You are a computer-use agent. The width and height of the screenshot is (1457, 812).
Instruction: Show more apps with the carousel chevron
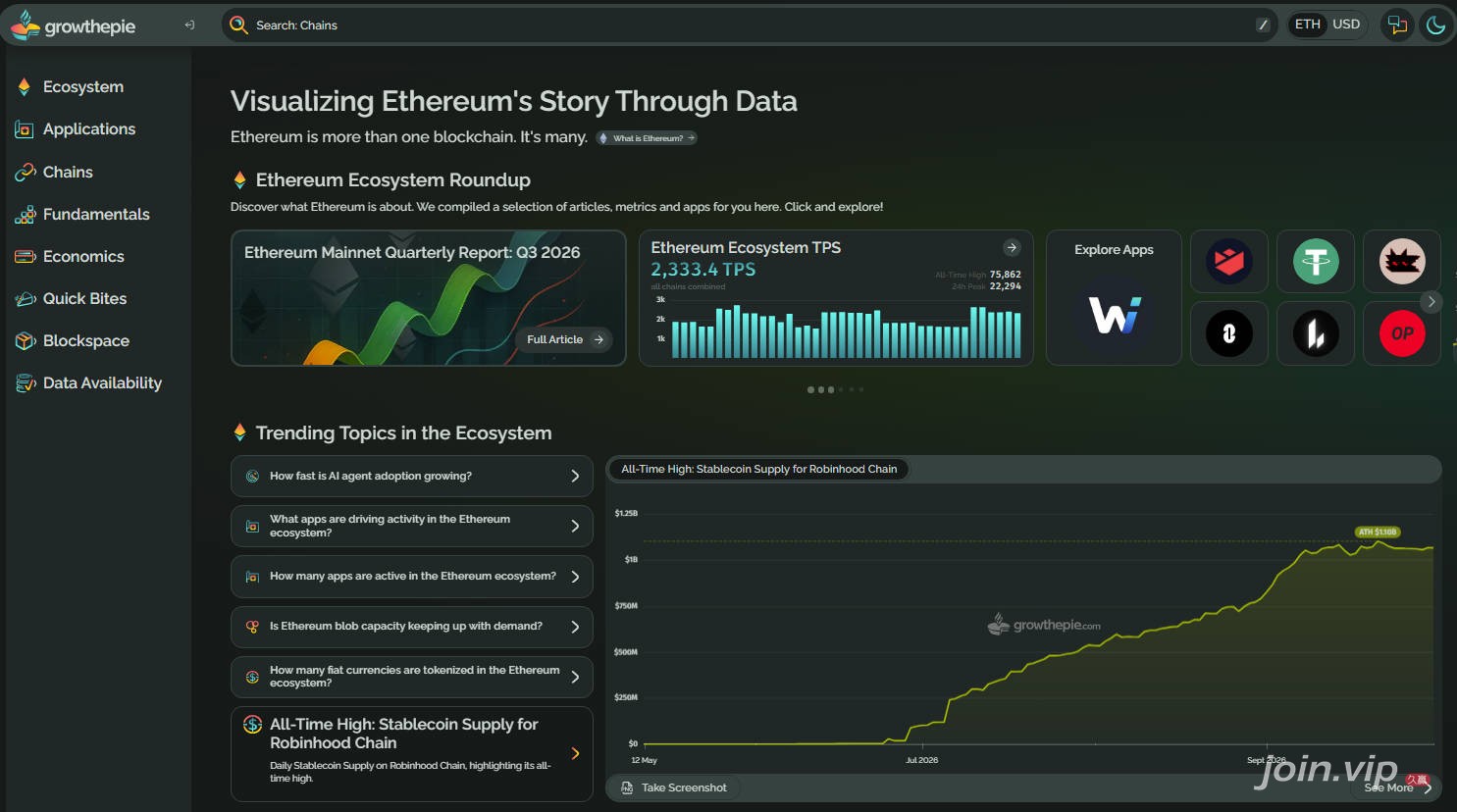(1431, 302)
